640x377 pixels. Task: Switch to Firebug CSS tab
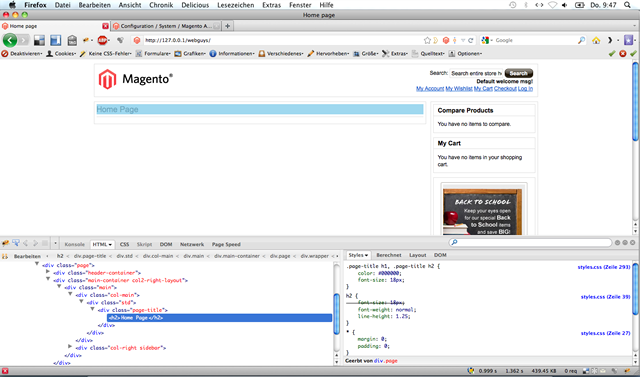pyautogui.click(x=124, y=244)
